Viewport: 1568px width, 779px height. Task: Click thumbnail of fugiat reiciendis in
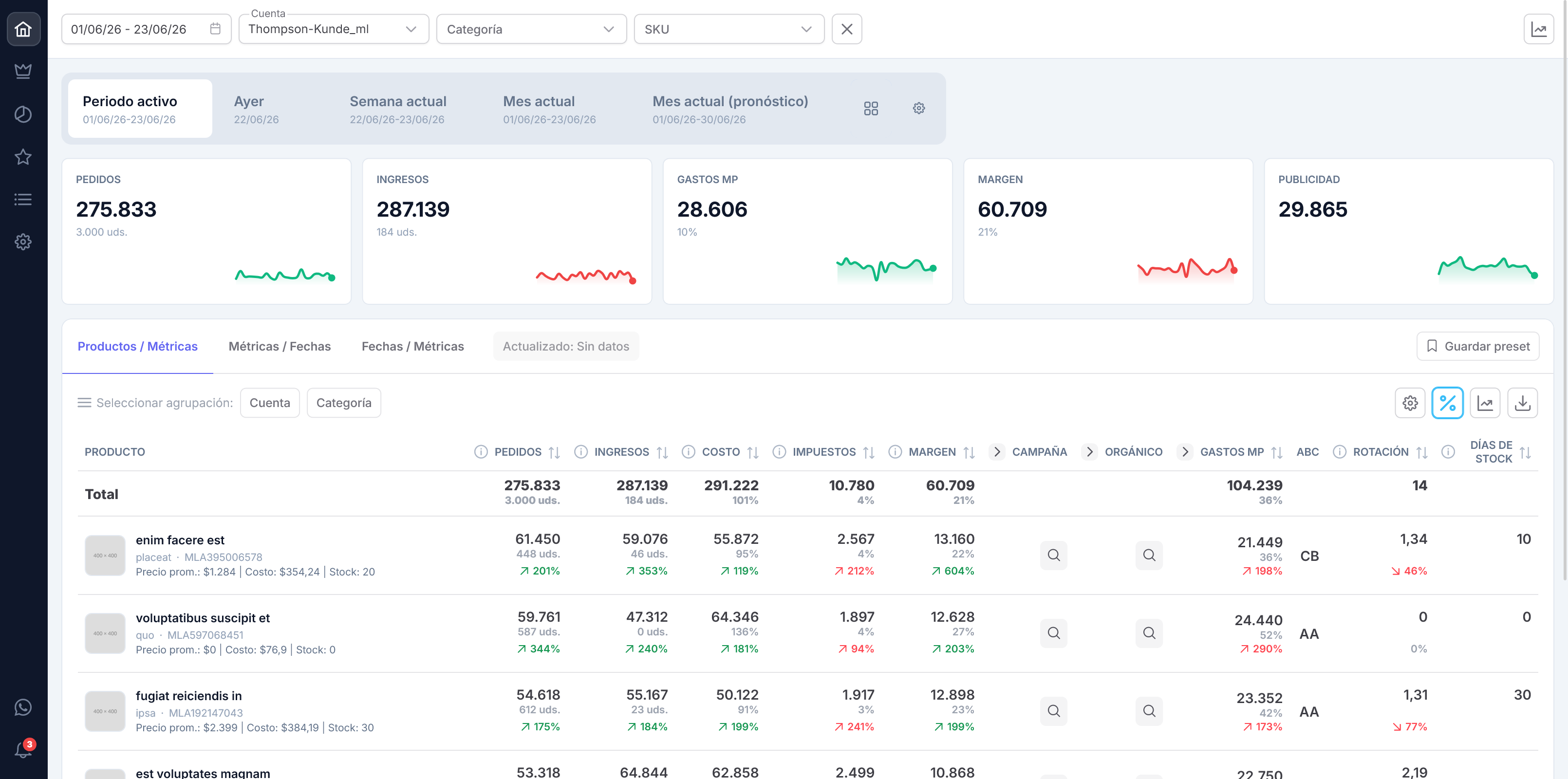tap(105, 711)
